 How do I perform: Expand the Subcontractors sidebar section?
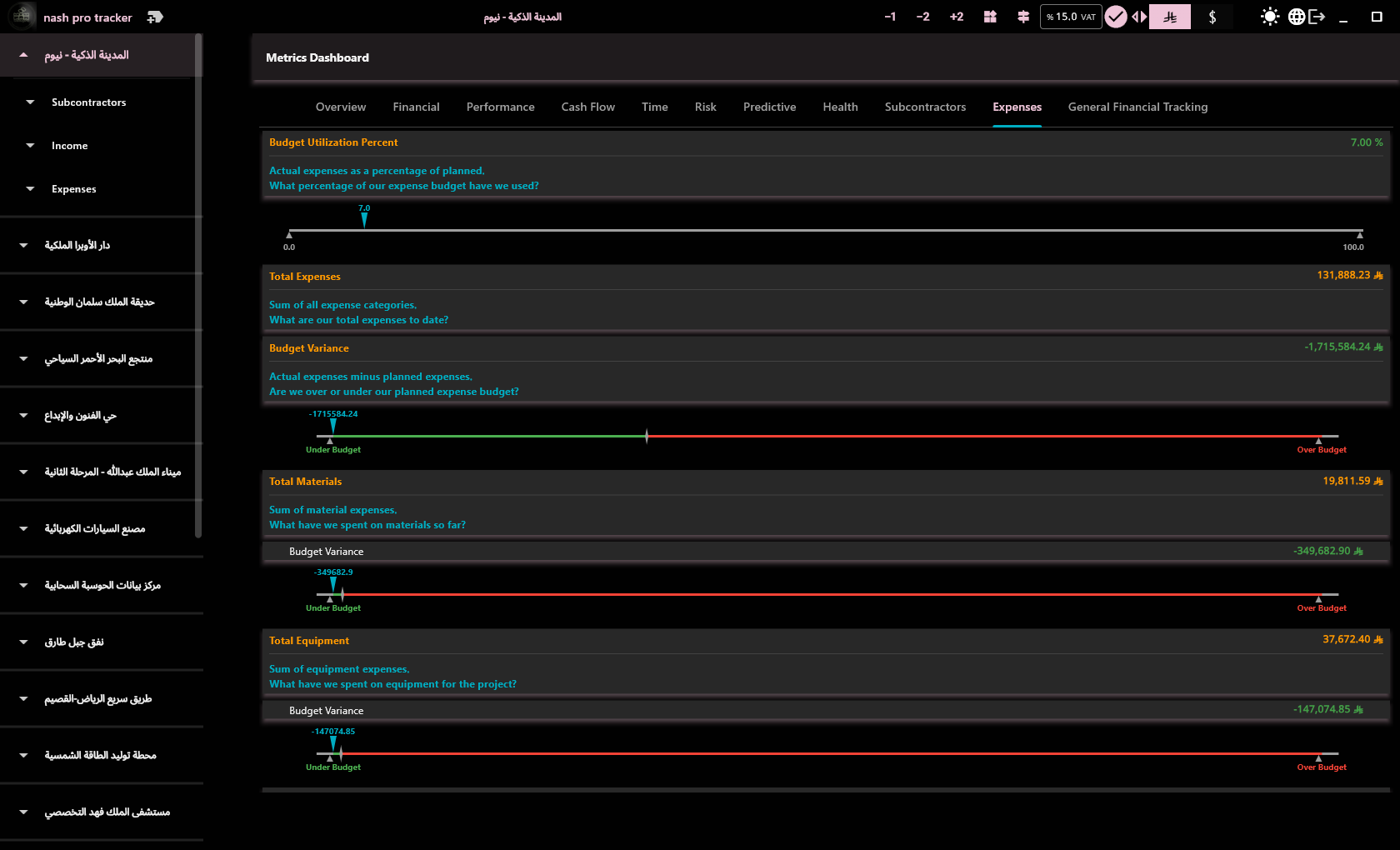pos(31,102)
